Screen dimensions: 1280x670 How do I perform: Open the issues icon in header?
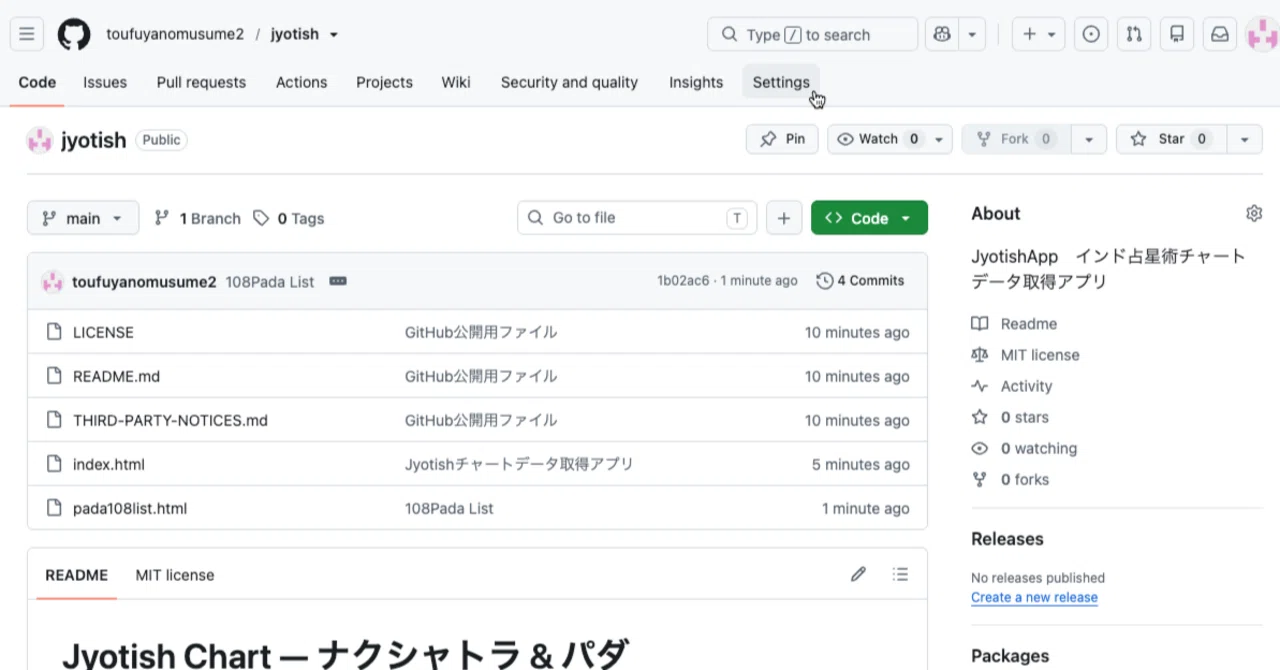[1091, 34]
